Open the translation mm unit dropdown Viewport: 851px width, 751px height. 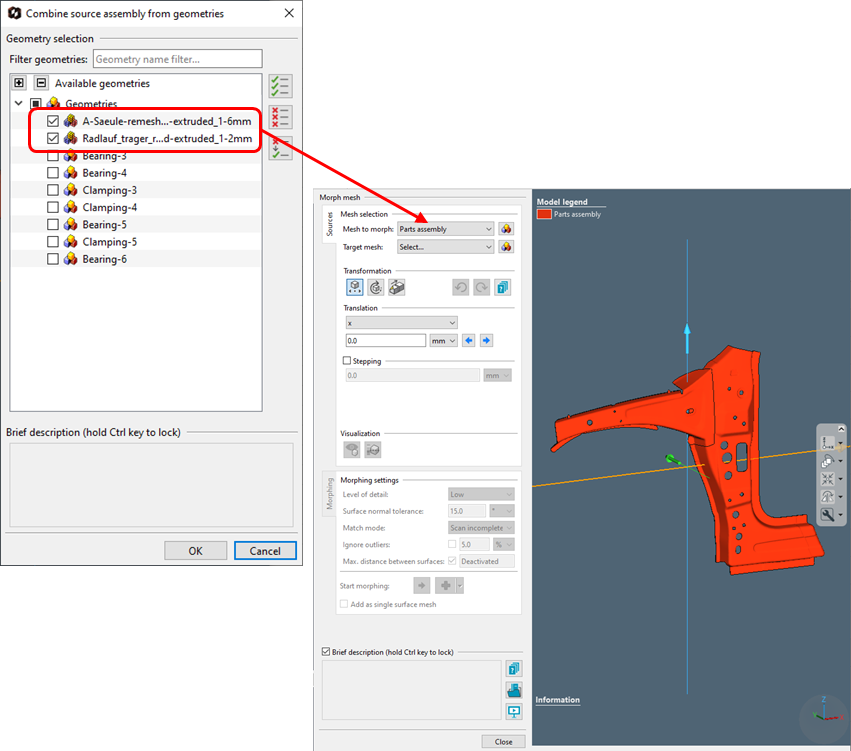point(443,341)
